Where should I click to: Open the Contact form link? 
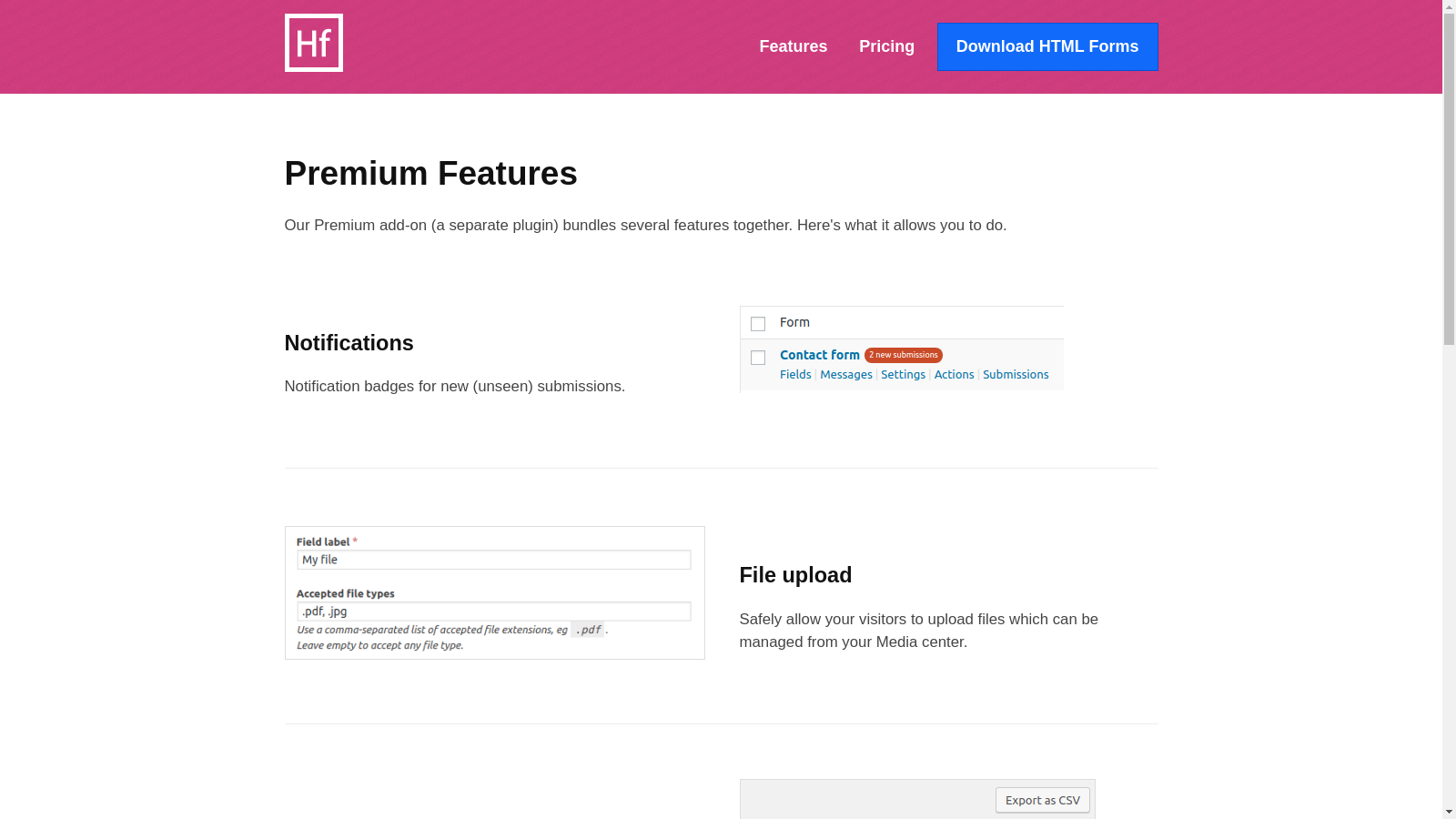pos(819,355)
